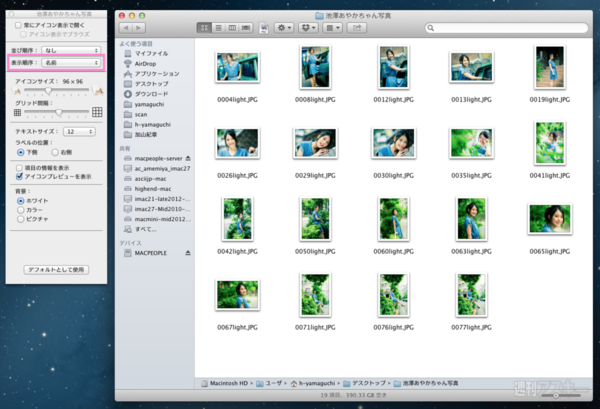Image resolution: width=600 pixels, height=409 pixels.
Task: Open the Dropbox toolbar menu
Action: pyautogui.click(x=308, y=28)
